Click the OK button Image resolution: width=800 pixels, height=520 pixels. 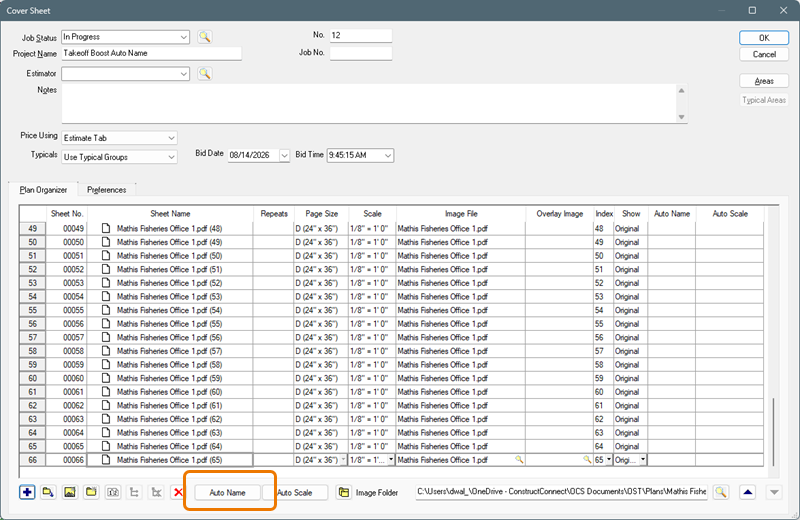764,38
